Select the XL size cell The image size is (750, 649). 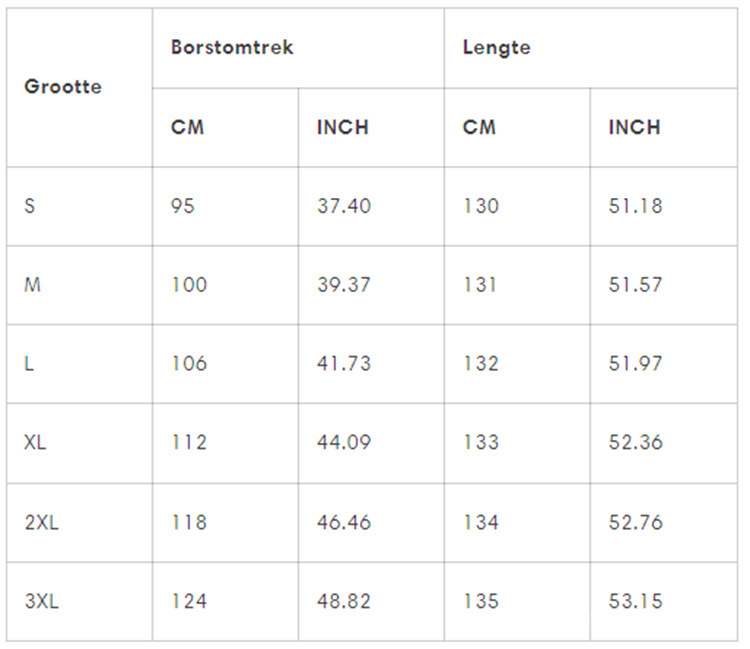pyautogui.click(x=36, y=442)
